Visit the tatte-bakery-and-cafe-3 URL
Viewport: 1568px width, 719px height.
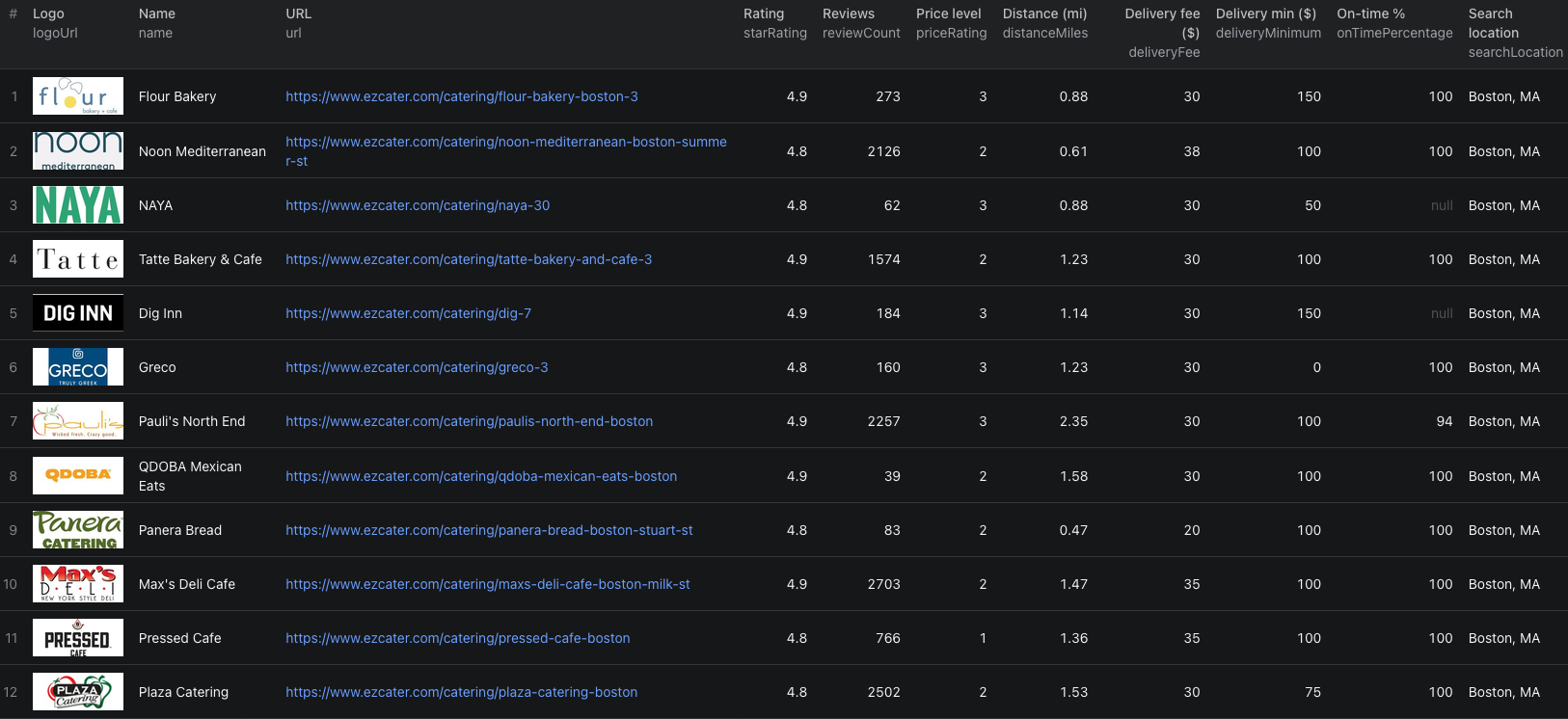tap(469, 259)
